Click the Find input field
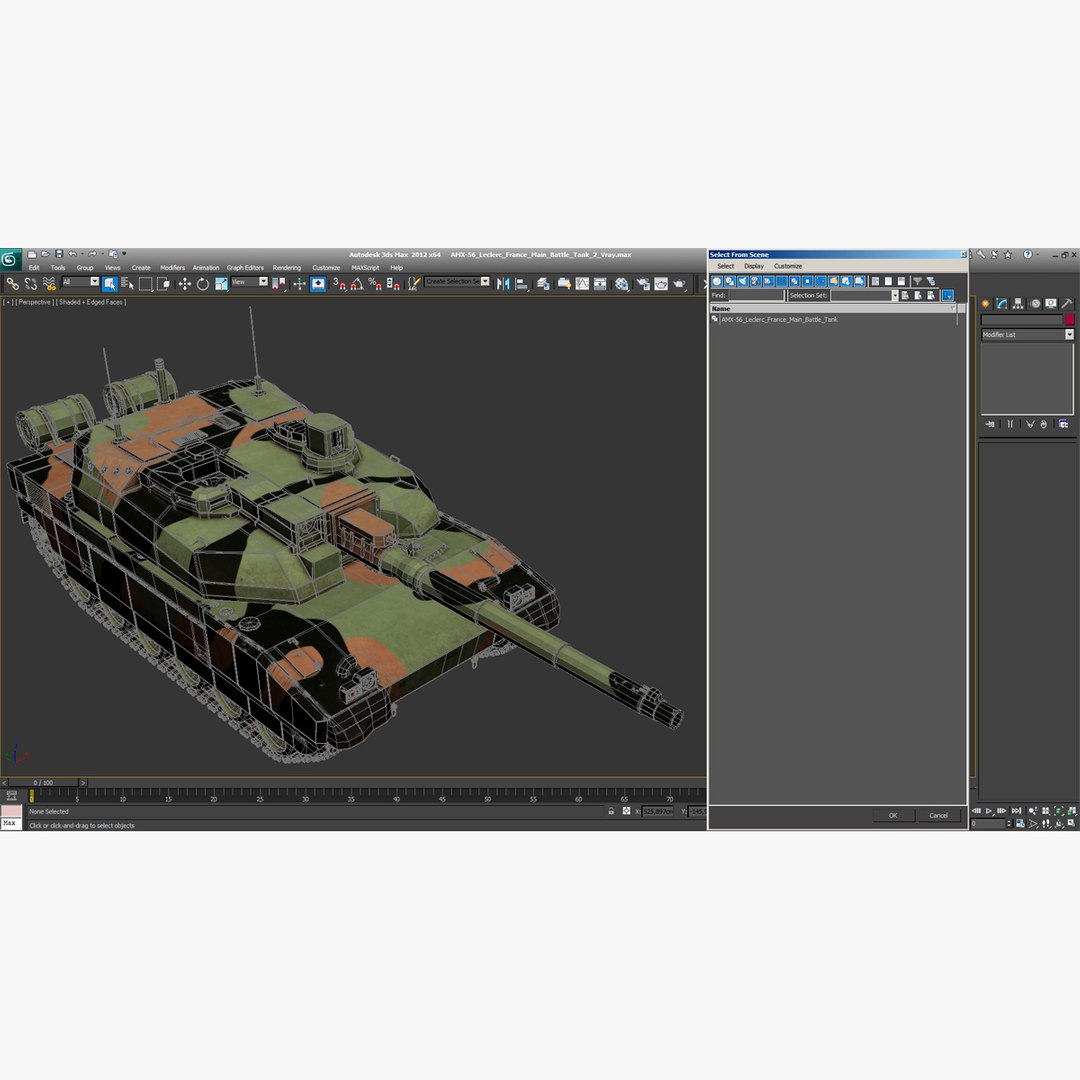 pos(756,295)
